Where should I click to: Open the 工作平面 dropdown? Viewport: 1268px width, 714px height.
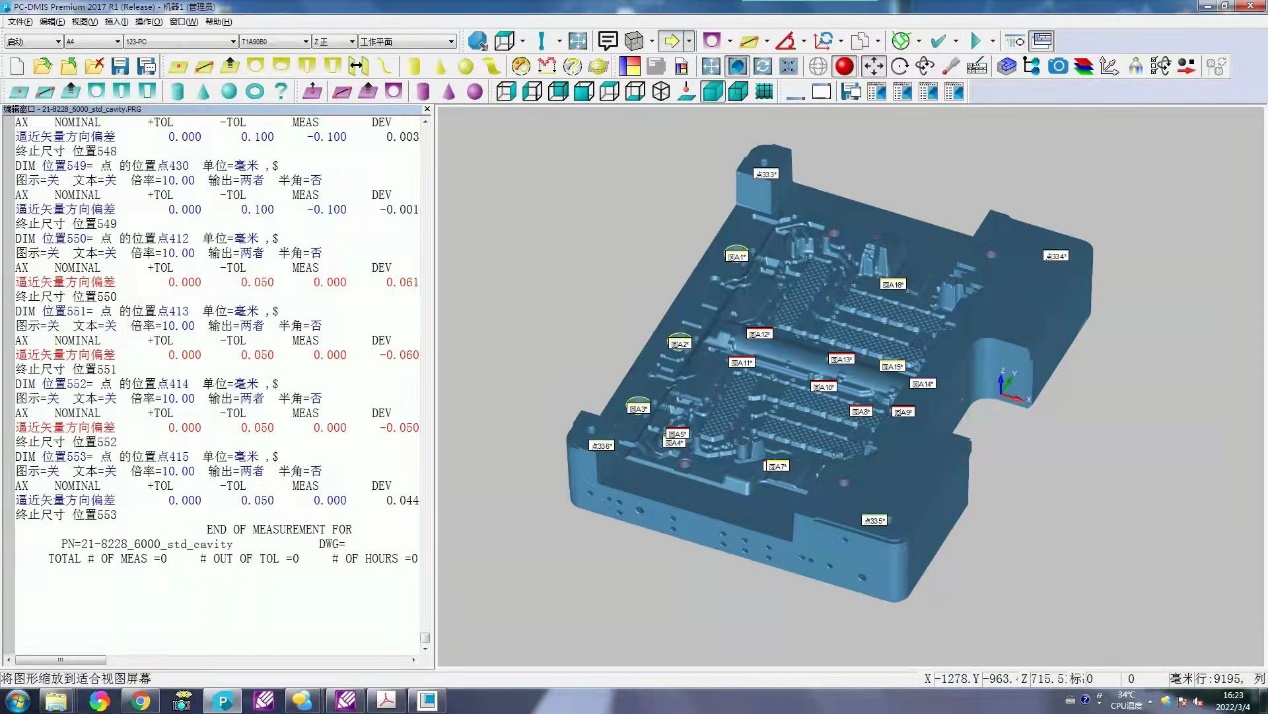452,42
